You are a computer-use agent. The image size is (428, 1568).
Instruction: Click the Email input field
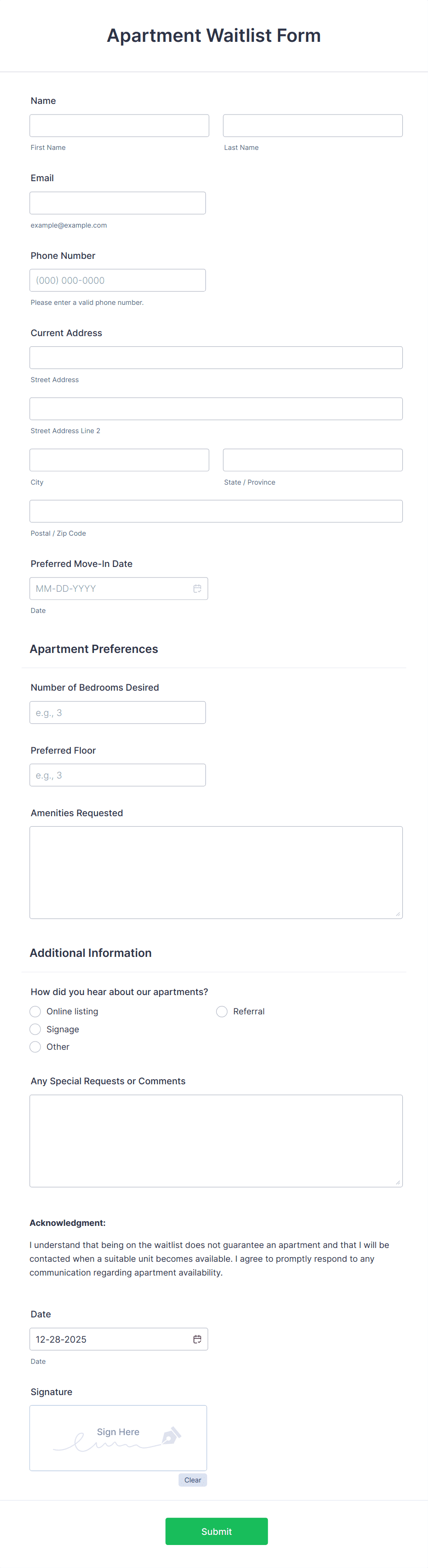tap(117, 202)
